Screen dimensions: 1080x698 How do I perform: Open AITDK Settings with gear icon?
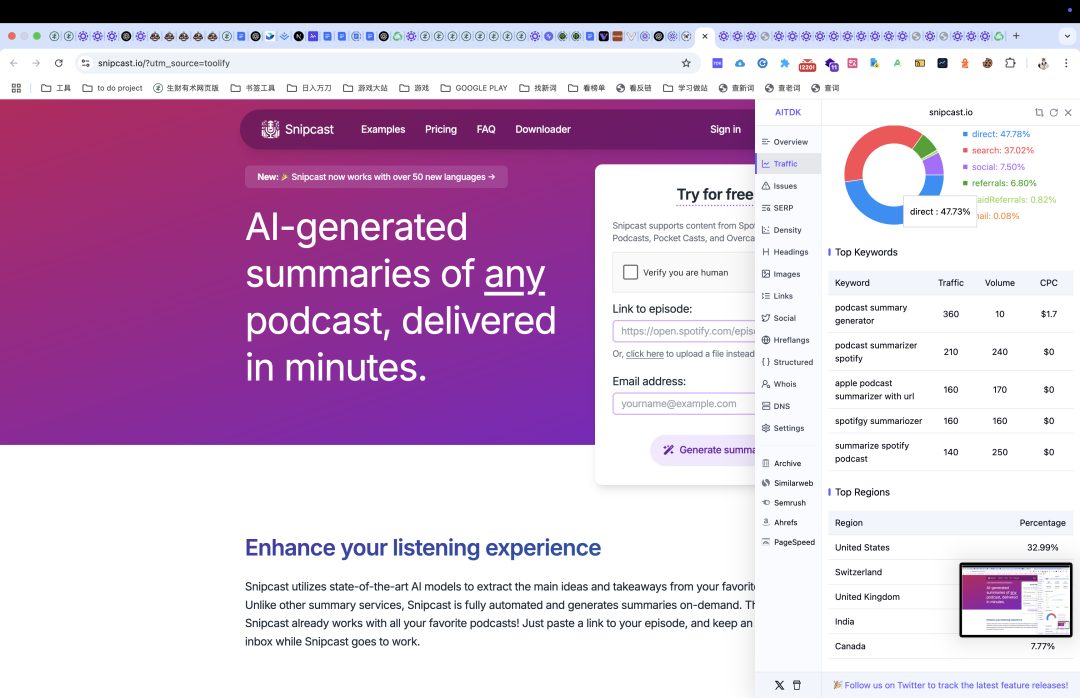click(x=783, y=429)
